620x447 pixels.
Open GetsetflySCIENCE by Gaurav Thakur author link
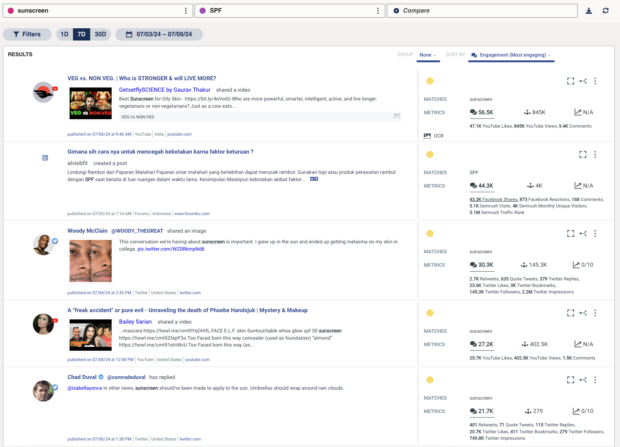[x=164, y=90]
